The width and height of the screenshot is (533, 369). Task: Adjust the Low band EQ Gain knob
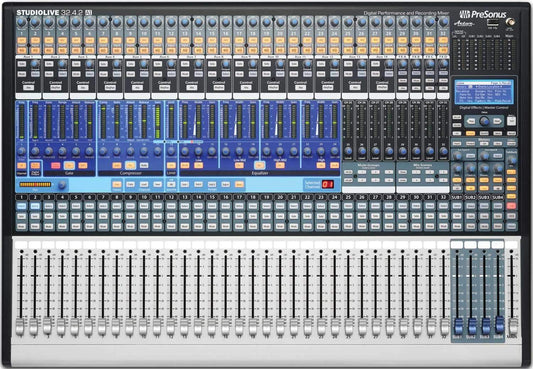click(x=212, y=152)
